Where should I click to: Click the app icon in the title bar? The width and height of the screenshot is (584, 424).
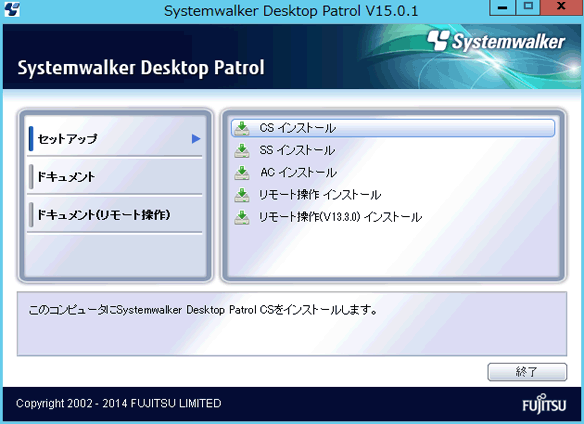tap(12, 9)
